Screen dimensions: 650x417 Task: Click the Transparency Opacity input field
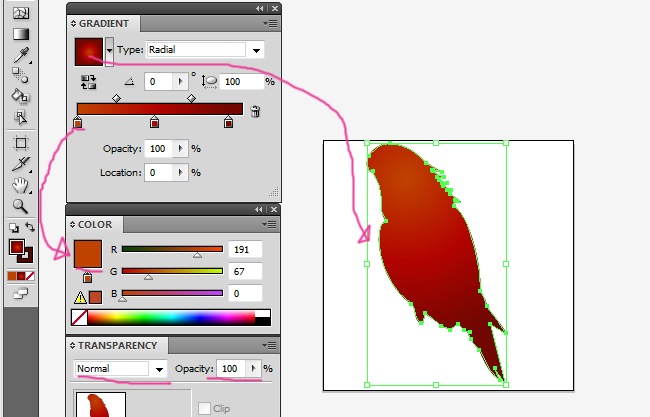[231, 369]
